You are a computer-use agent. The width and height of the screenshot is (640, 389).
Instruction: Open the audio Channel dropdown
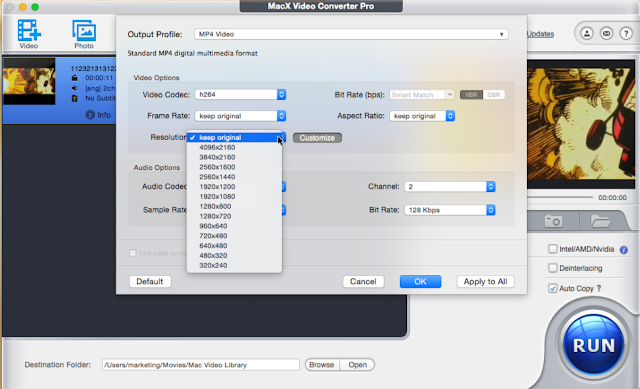pos(450,187)
